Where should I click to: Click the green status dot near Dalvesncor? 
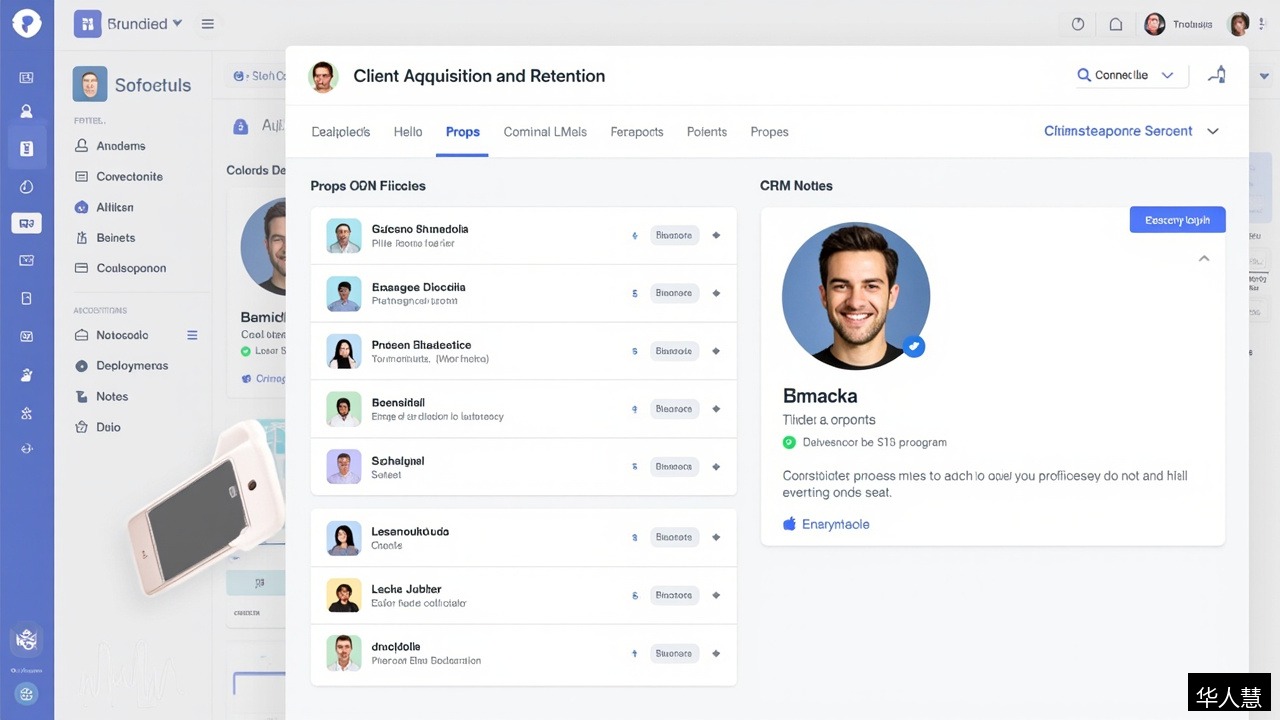(789, 442)
